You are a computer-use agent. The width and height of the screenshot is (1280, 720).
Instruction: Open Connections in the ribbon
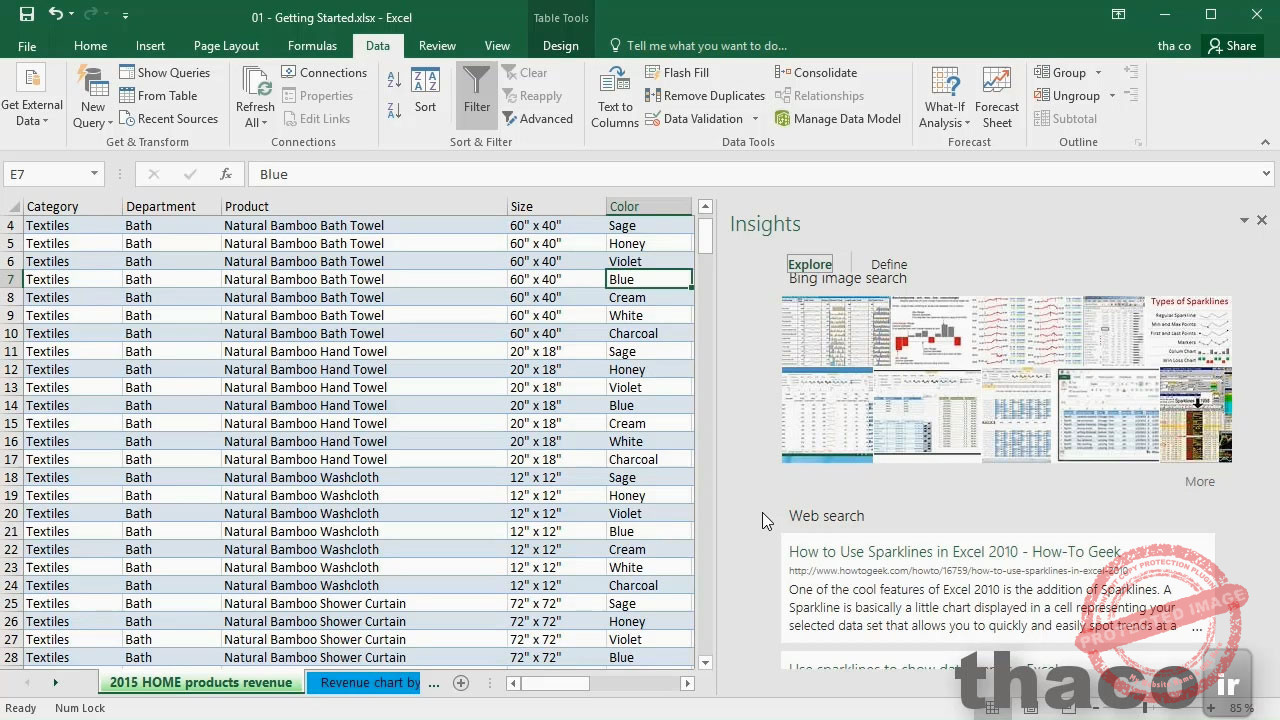[324, 73]
